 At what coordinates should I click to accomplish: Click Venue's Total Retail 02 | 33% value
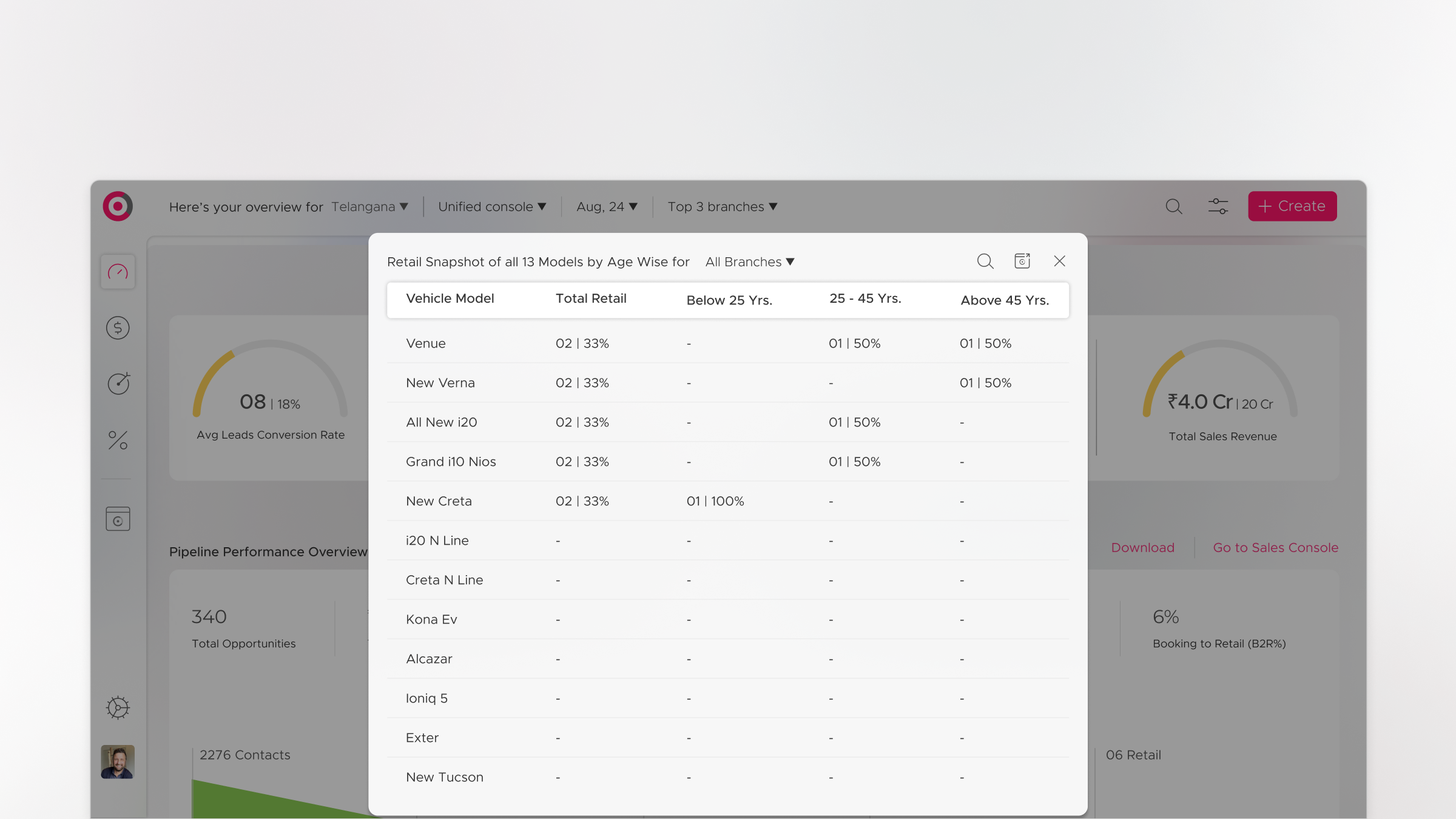point(582,343)
